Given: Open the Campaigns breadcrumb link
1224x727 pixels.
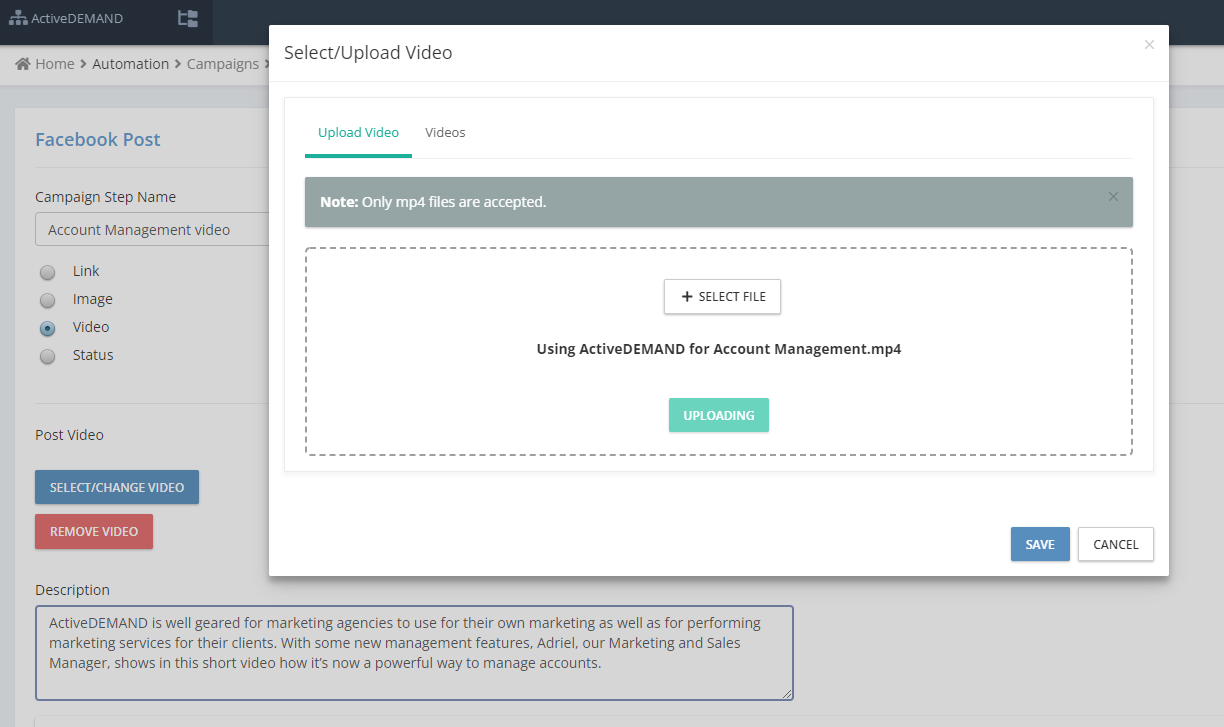Looking at the screenshot, I should pos(223,64).
